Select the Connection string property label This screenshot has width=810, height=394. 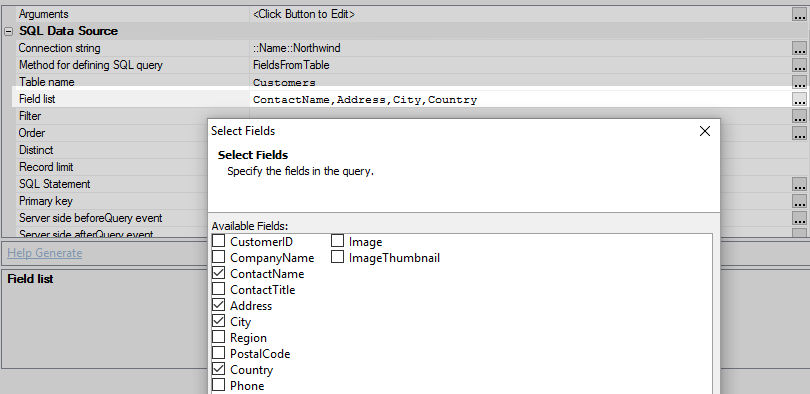(59, 49)
